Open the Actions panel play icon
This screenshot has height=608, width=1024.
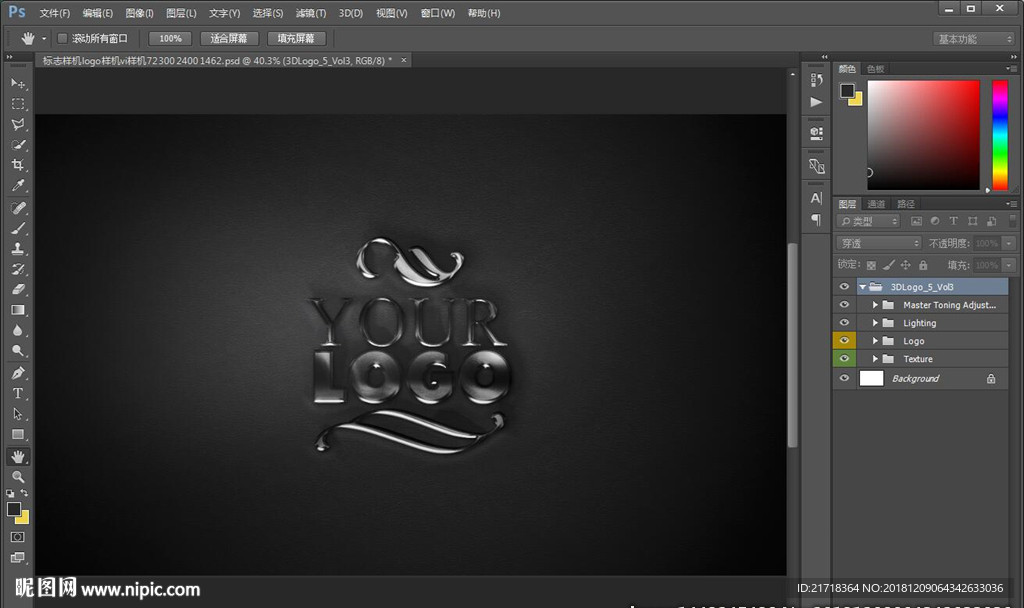tap(816, 102)
